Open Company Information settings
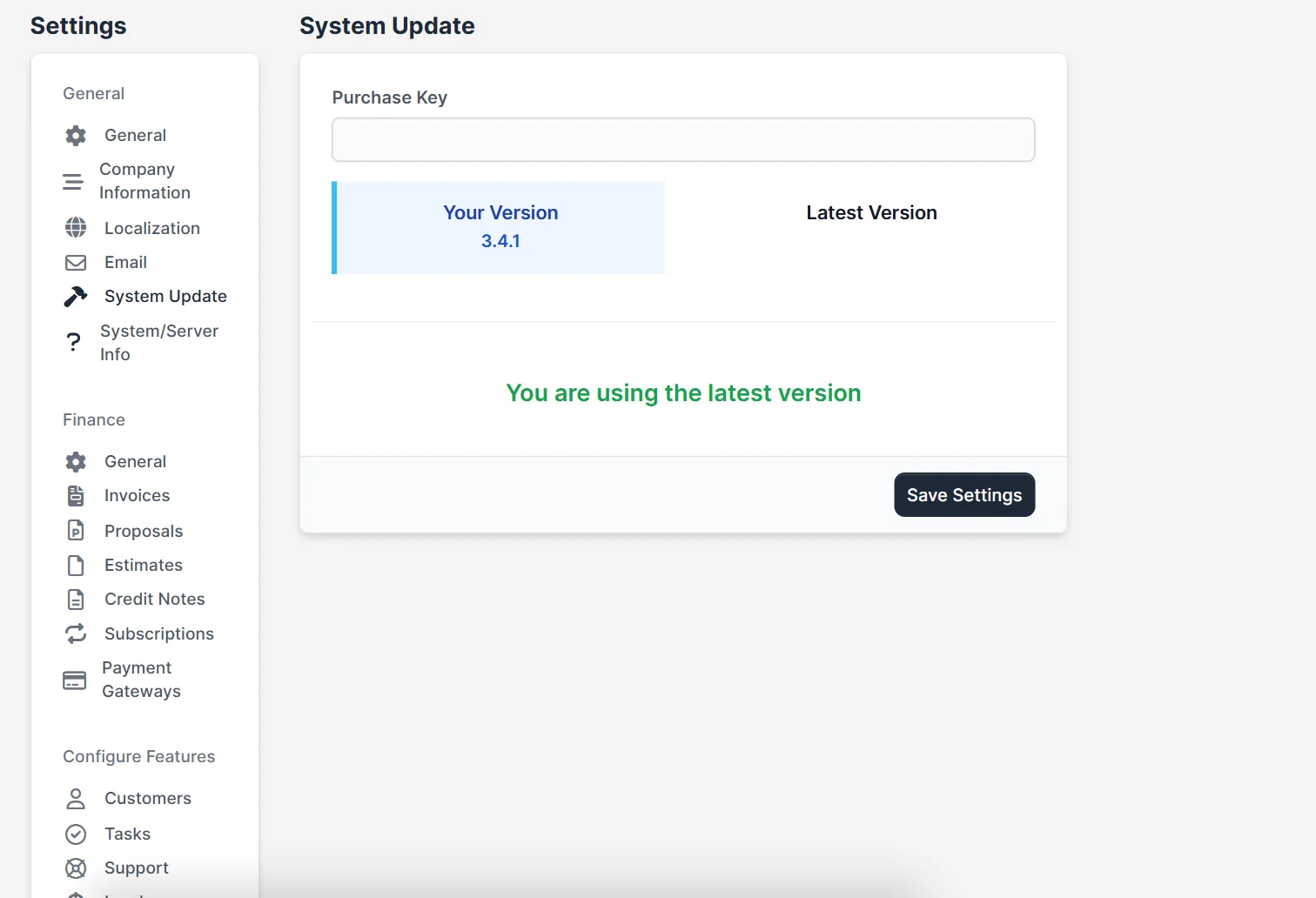The height and width of the screenshot is (898, 1316). pyautogui.click(x=144, y=181)
